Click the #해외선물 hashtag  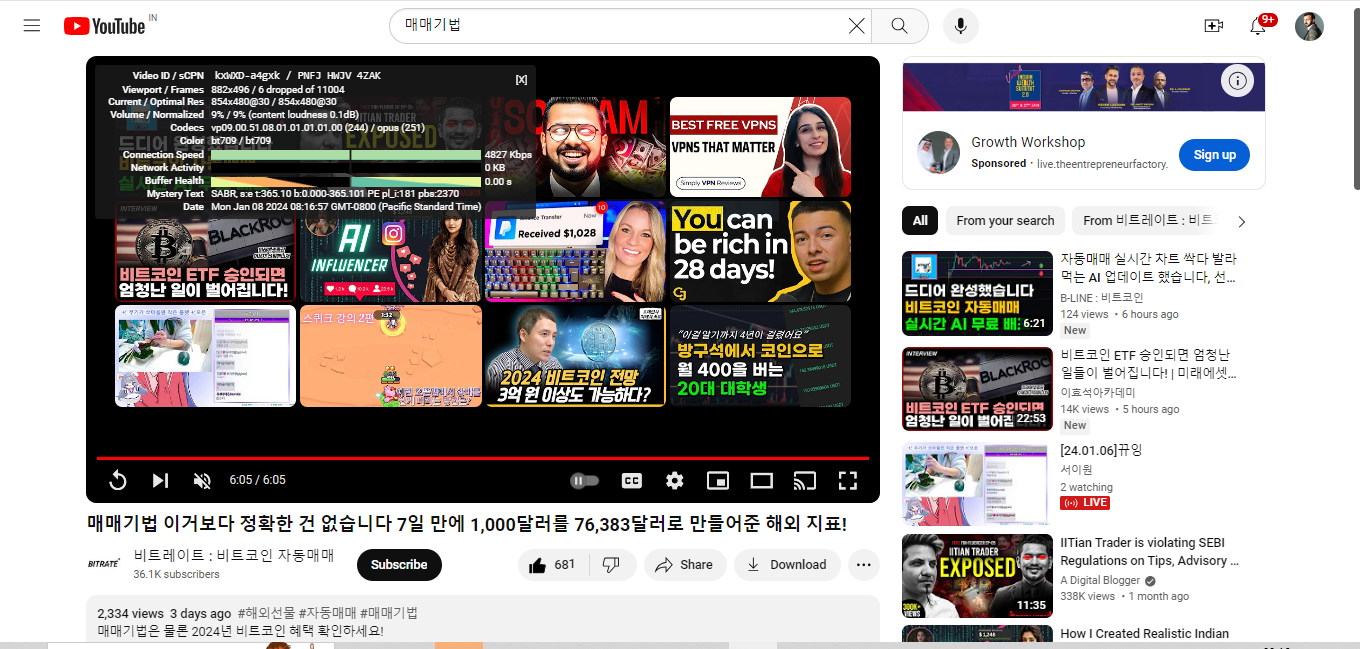(x=267, y=613)
